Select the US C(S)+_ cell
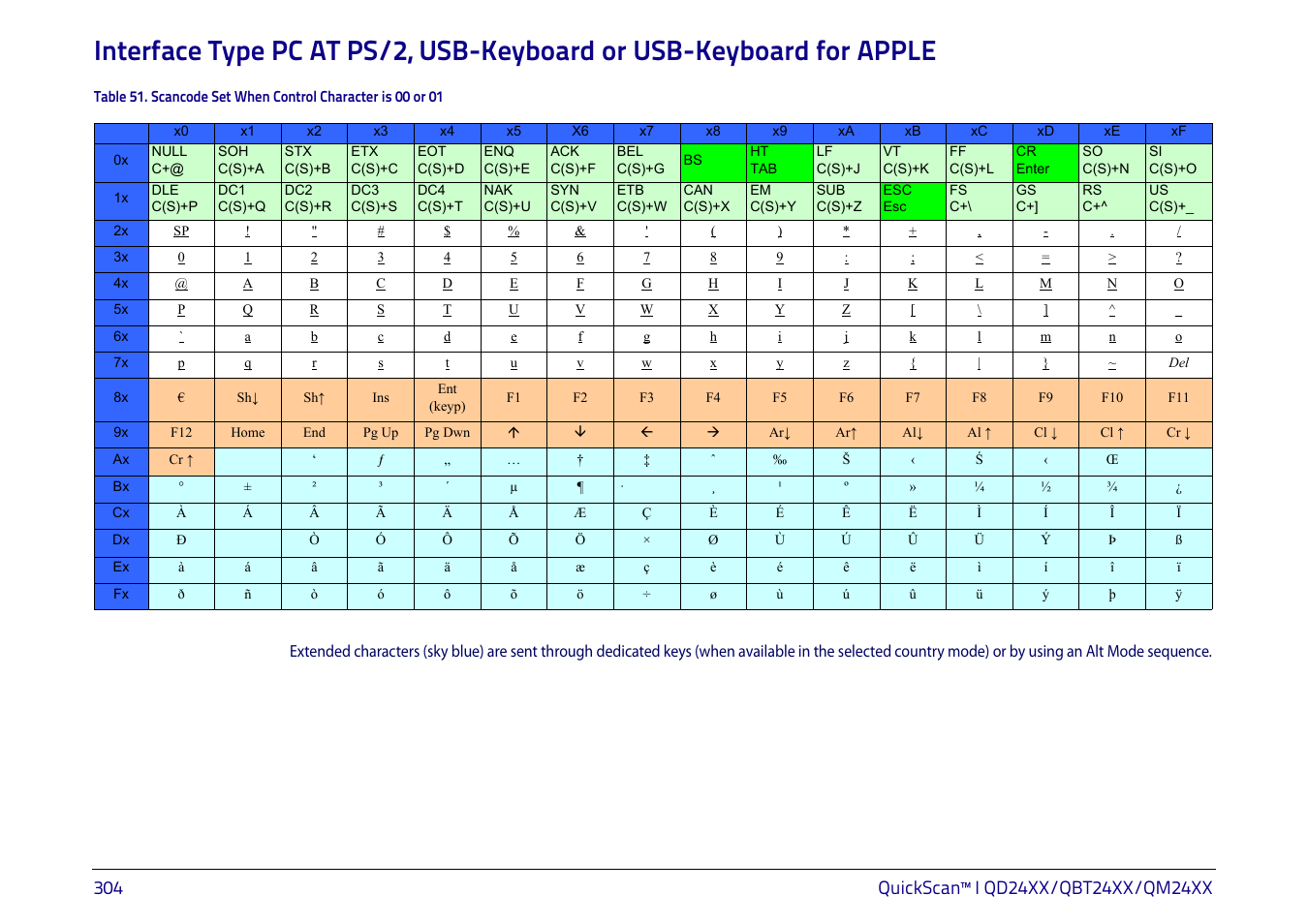Screen dimensions: 1308x924 click(x=1178, y=200)
